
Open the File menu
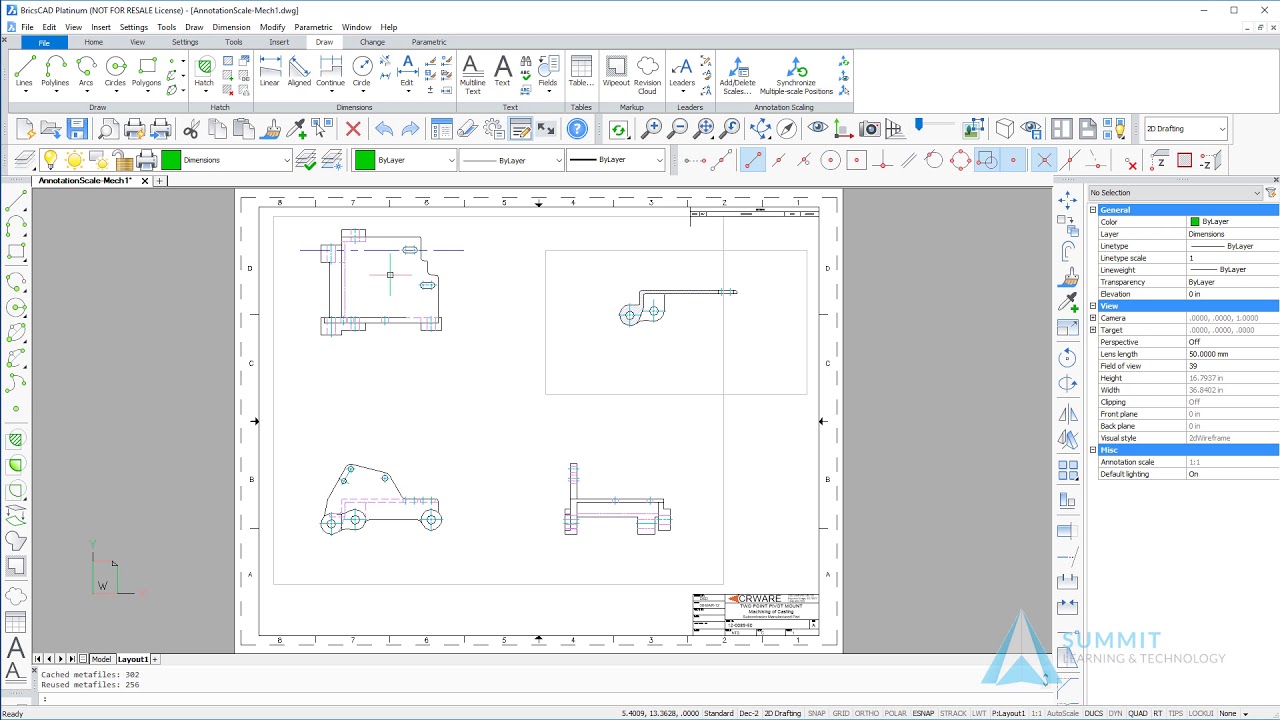[28, 27]
